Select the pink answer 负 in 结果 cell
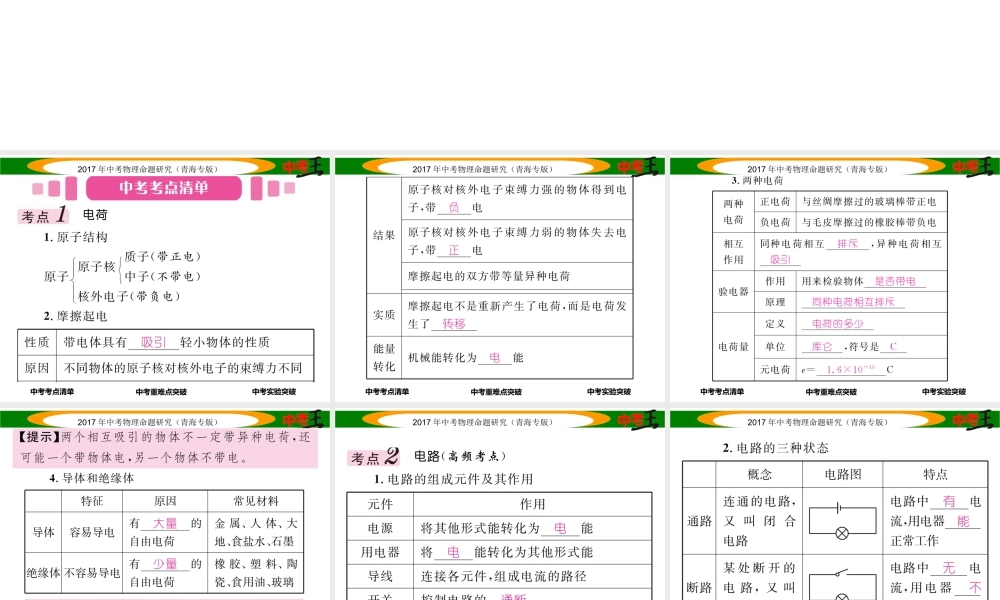The image size is (1000, 600). click(454, 207)
